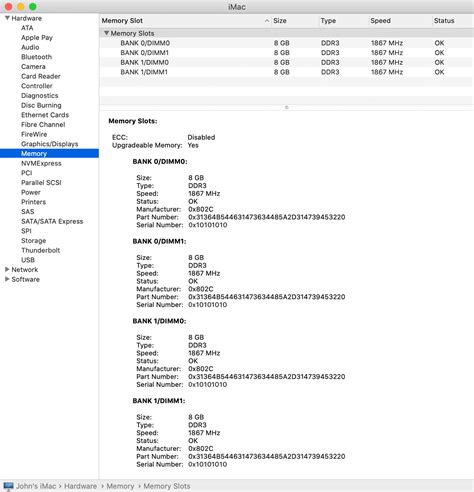Expand the Software section
The image size is (474, 492).
(7, 279)
